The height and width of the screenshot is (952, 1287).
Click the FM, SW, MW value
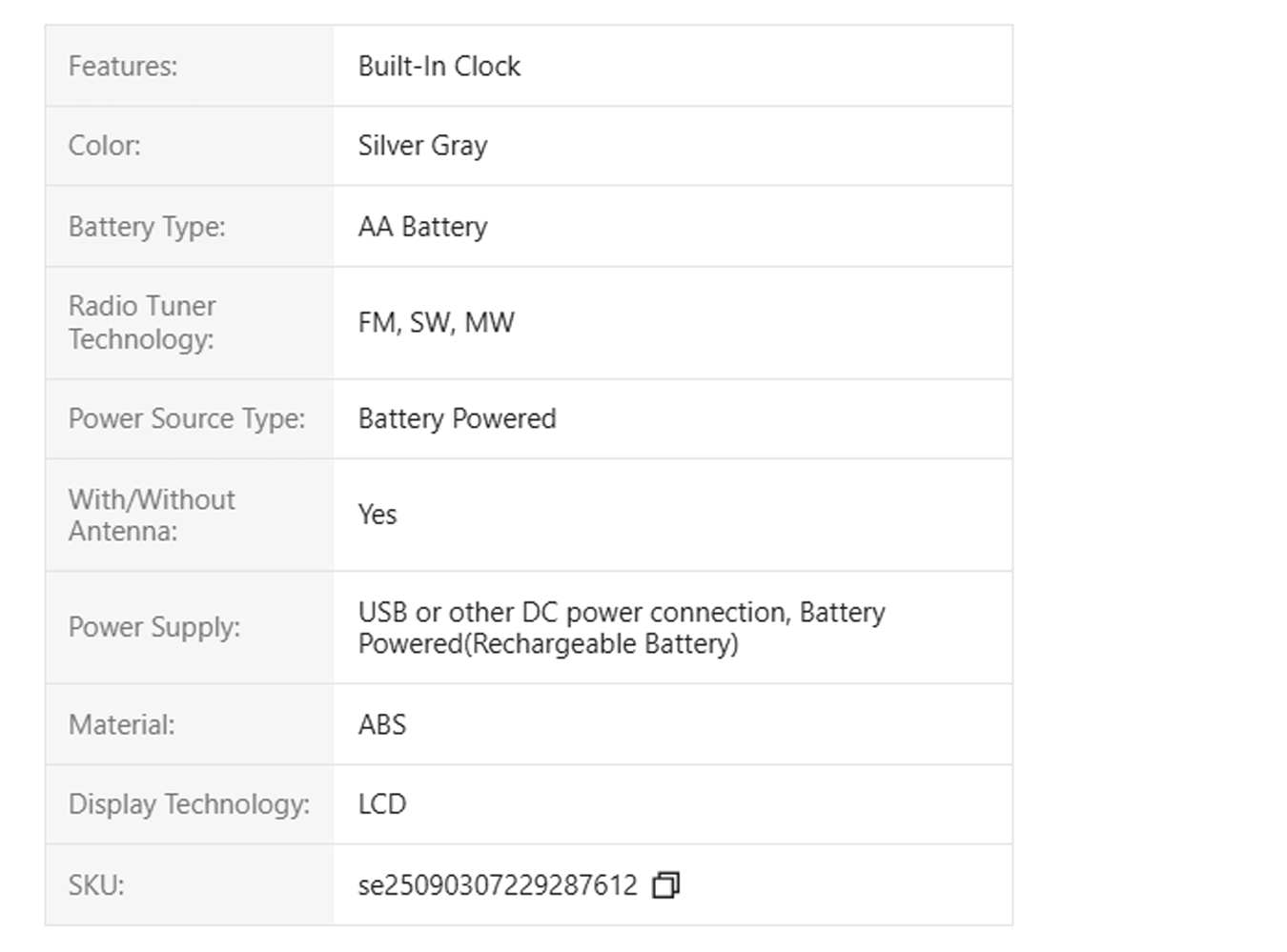[436, 323]
